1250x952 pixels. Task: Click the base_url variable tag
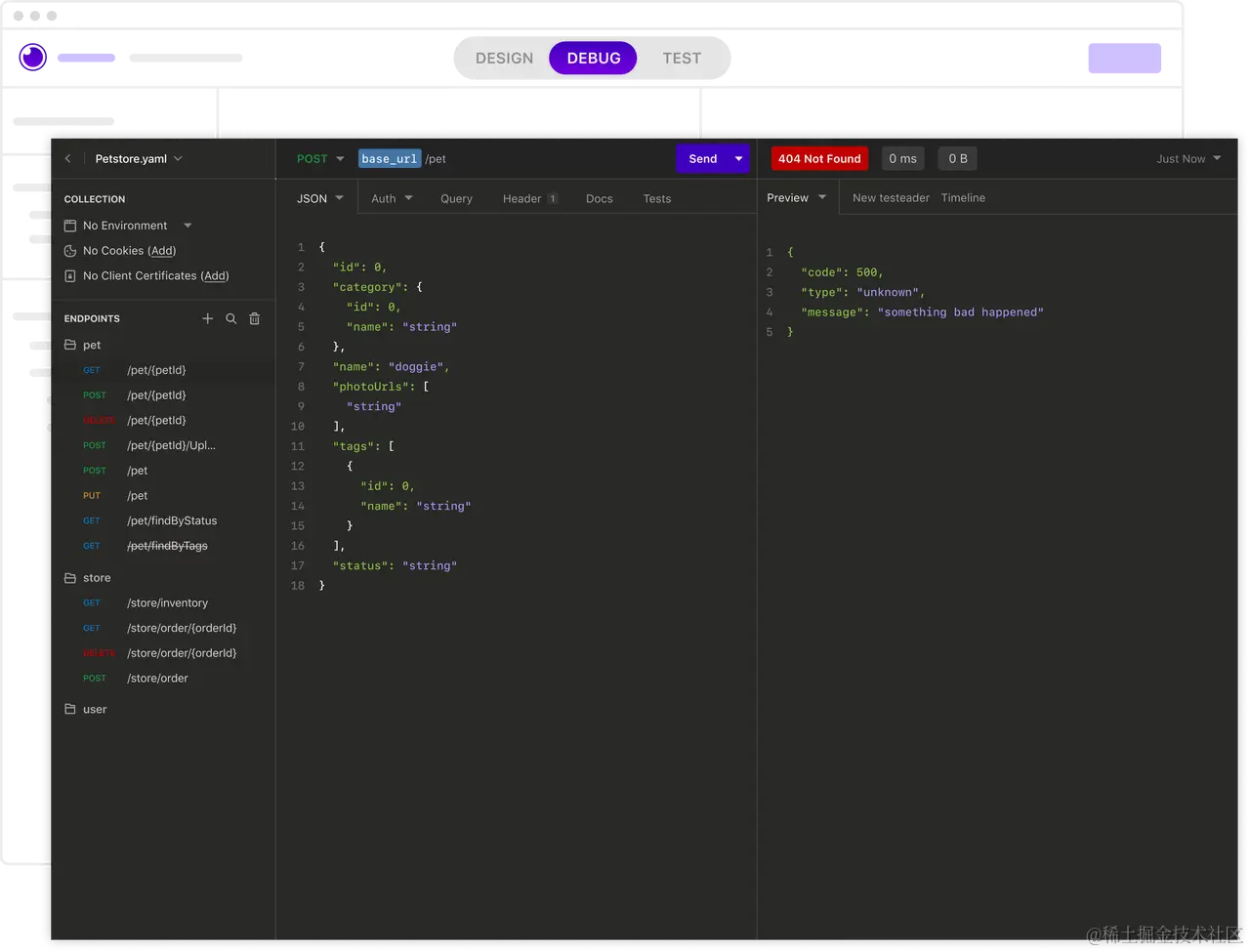click(390, 159)
